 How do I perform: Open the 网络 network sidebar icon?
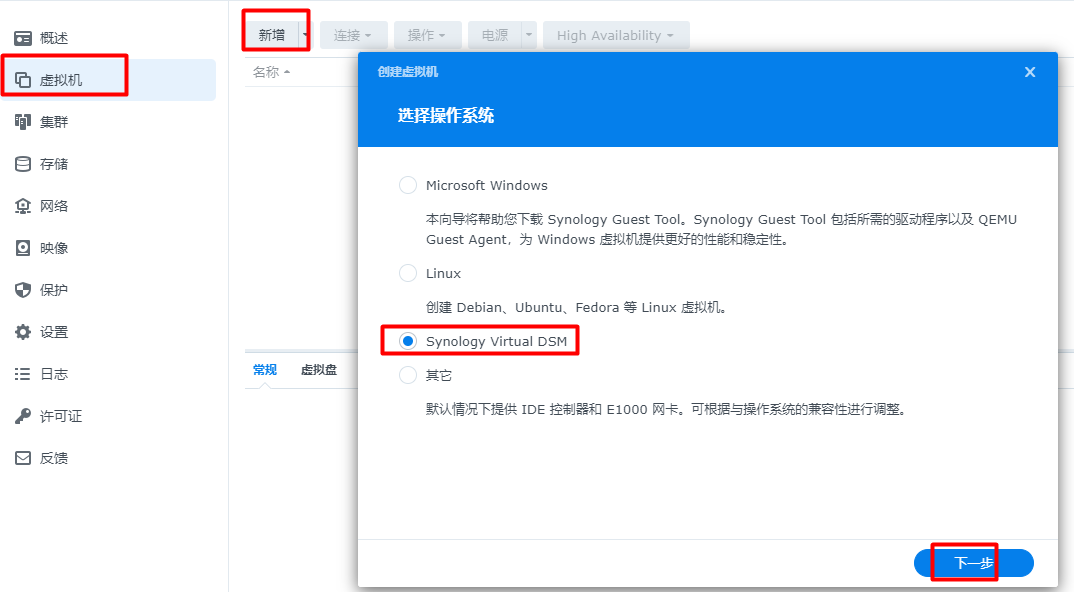click(23, 206)
